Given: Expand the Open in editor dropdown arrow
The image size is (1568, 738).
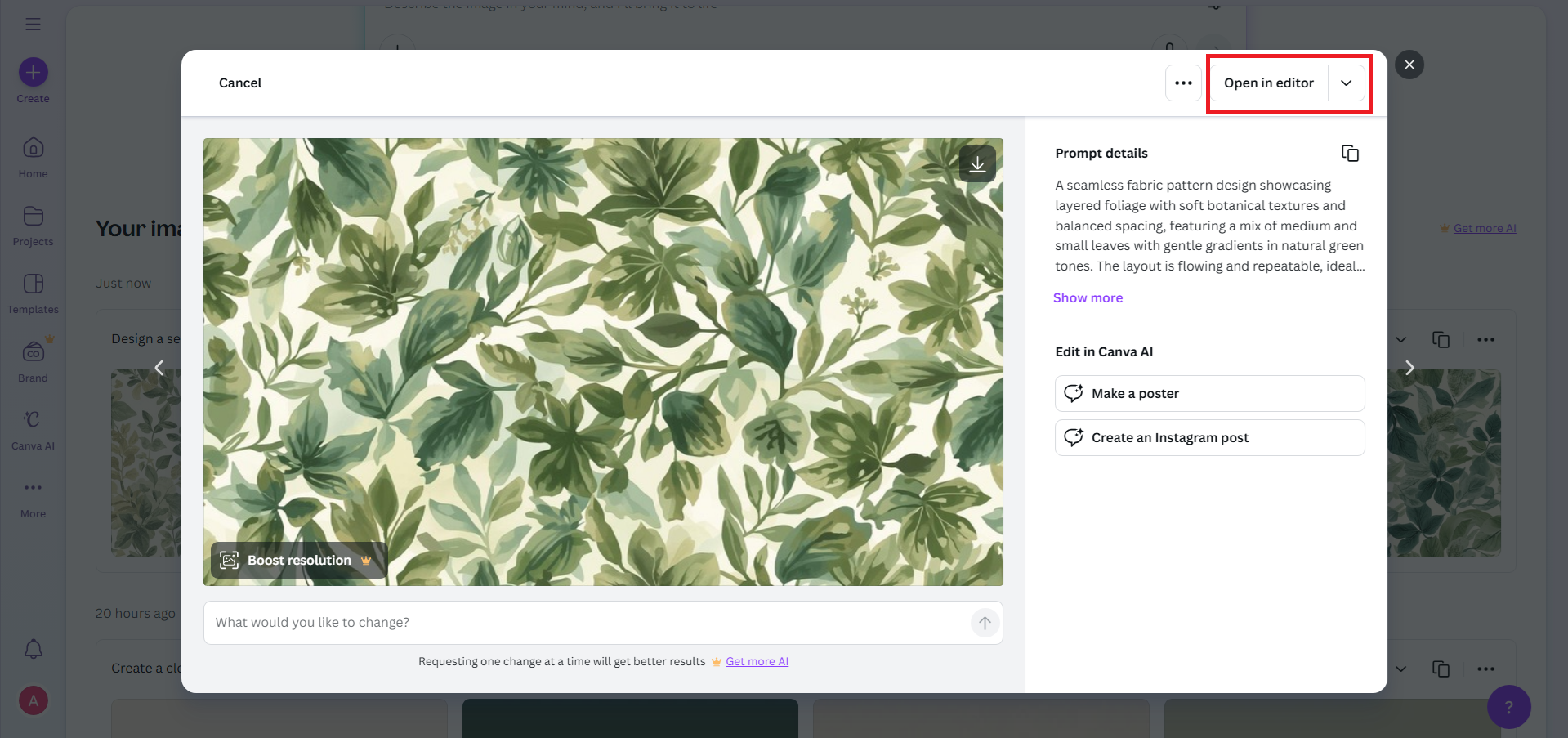Looking at the screenshot, I should 1346,83.
